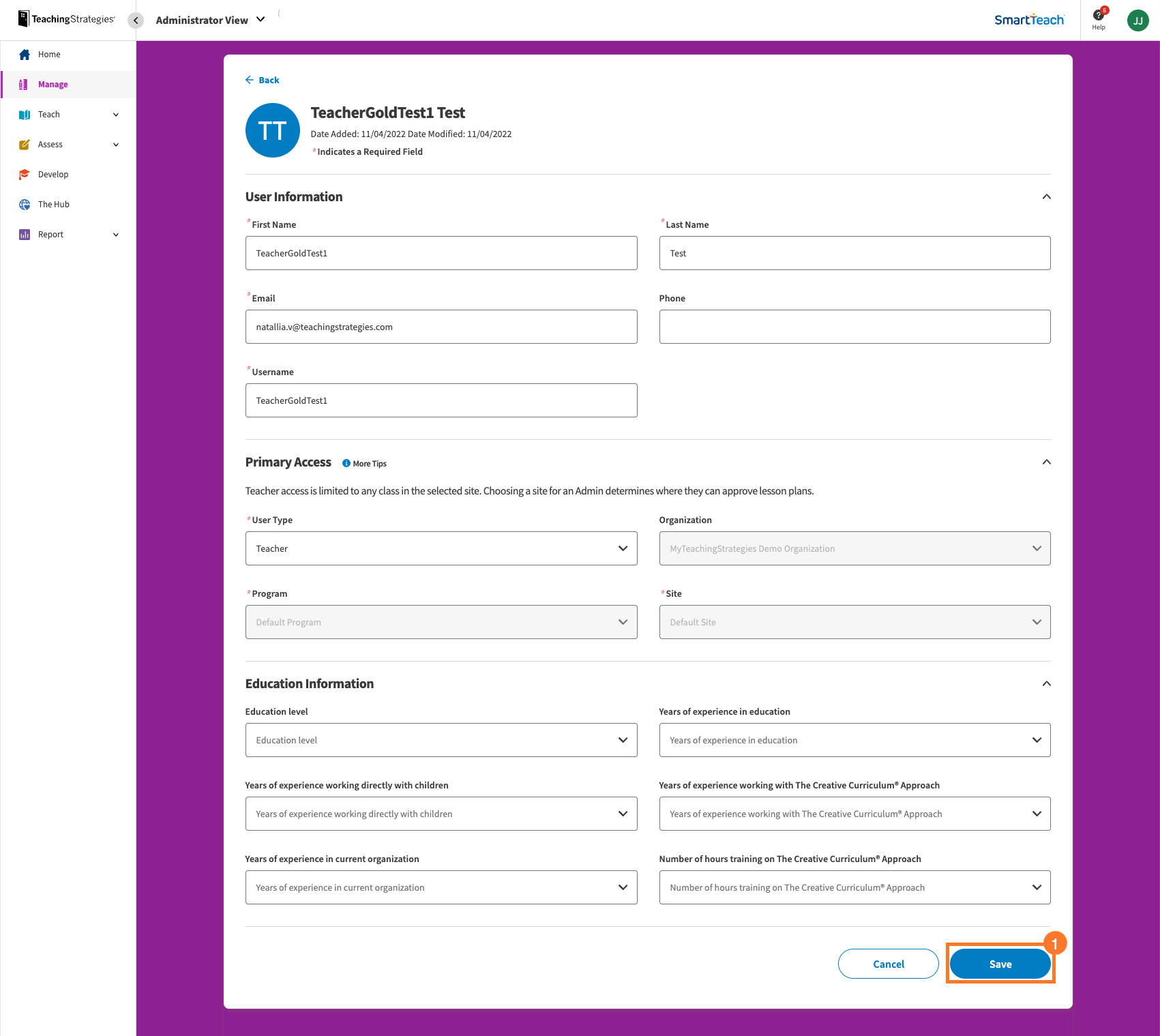Select the Home icon in the sidebar

click(25, 54)
